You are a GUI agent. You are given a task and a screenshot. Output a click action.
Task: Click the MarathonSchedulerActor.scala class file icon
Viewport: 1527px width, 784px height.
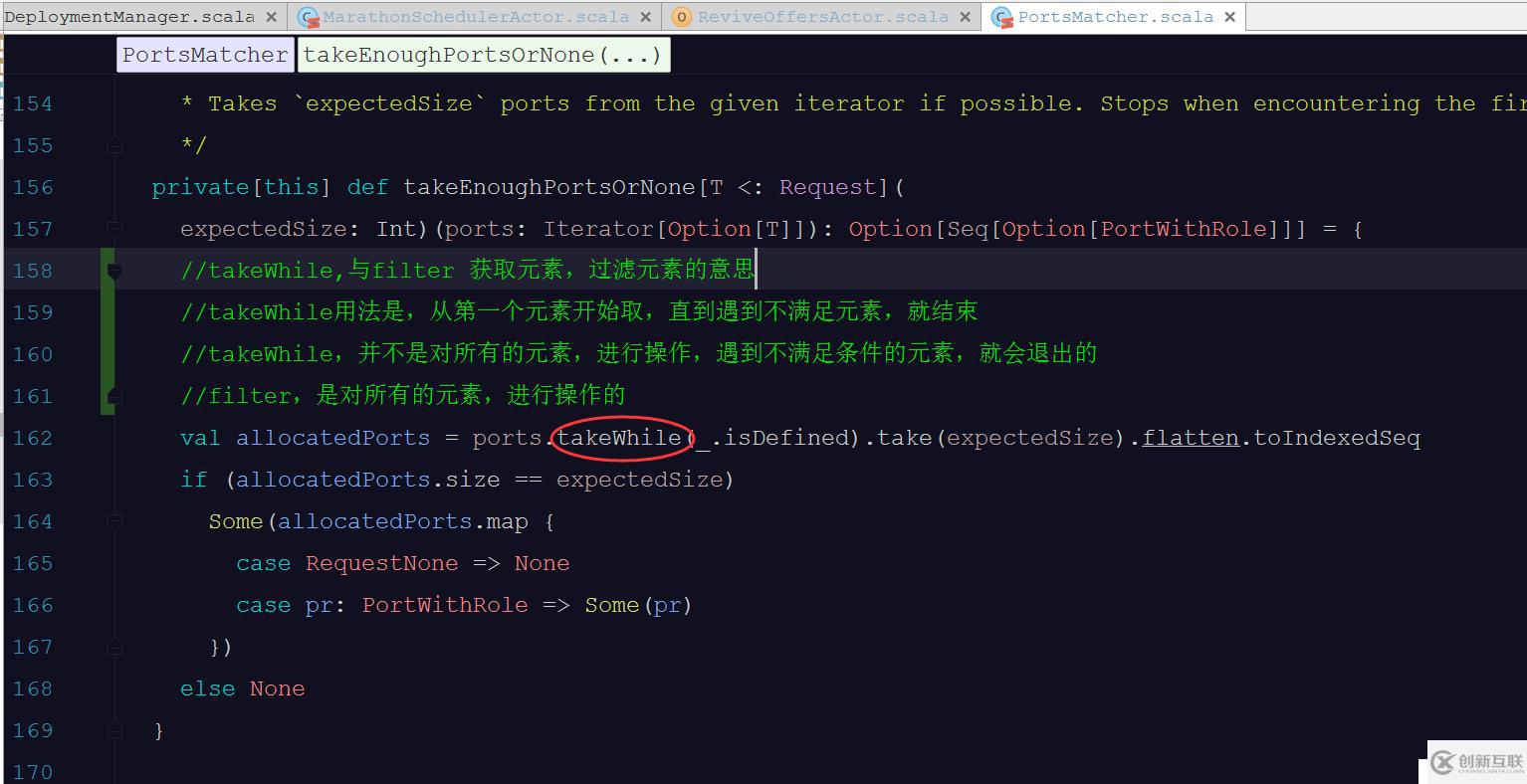308,17
